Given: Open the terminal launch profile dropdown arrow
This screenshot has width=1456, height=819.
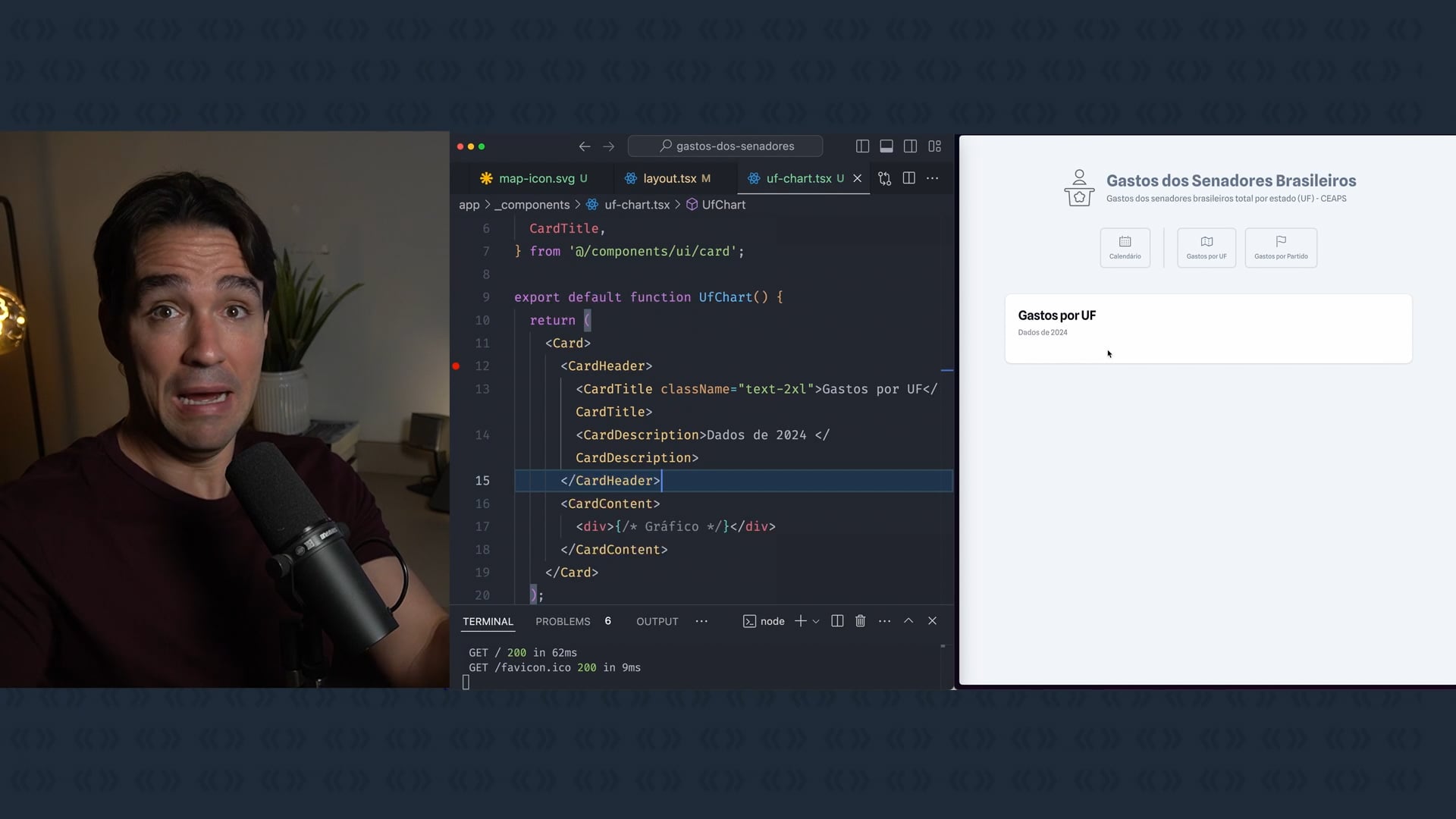Looking at the screenshot, I should click(816, 622).
